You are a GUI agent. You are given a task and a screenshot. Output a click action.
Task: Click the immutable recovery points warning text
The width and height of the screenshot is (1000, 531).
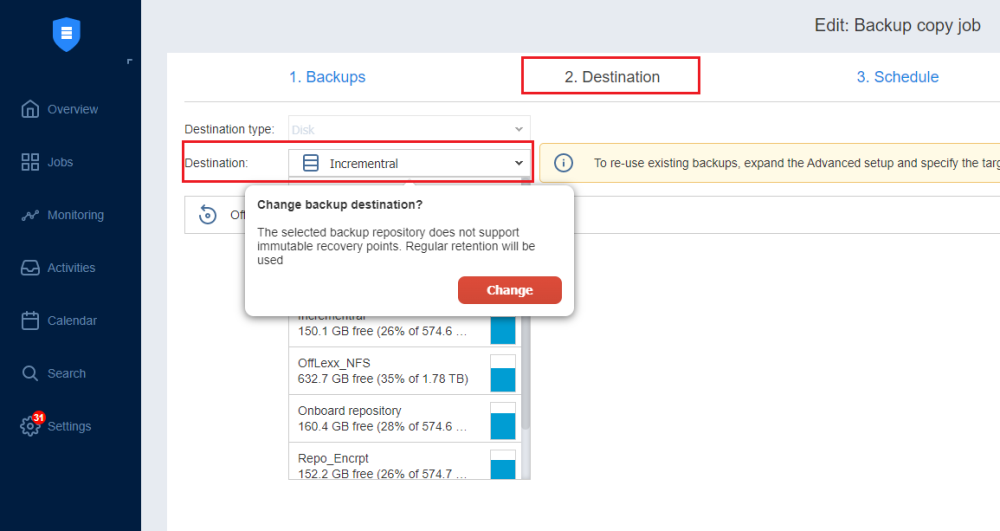pyautogui.click(x=396, y=246)
